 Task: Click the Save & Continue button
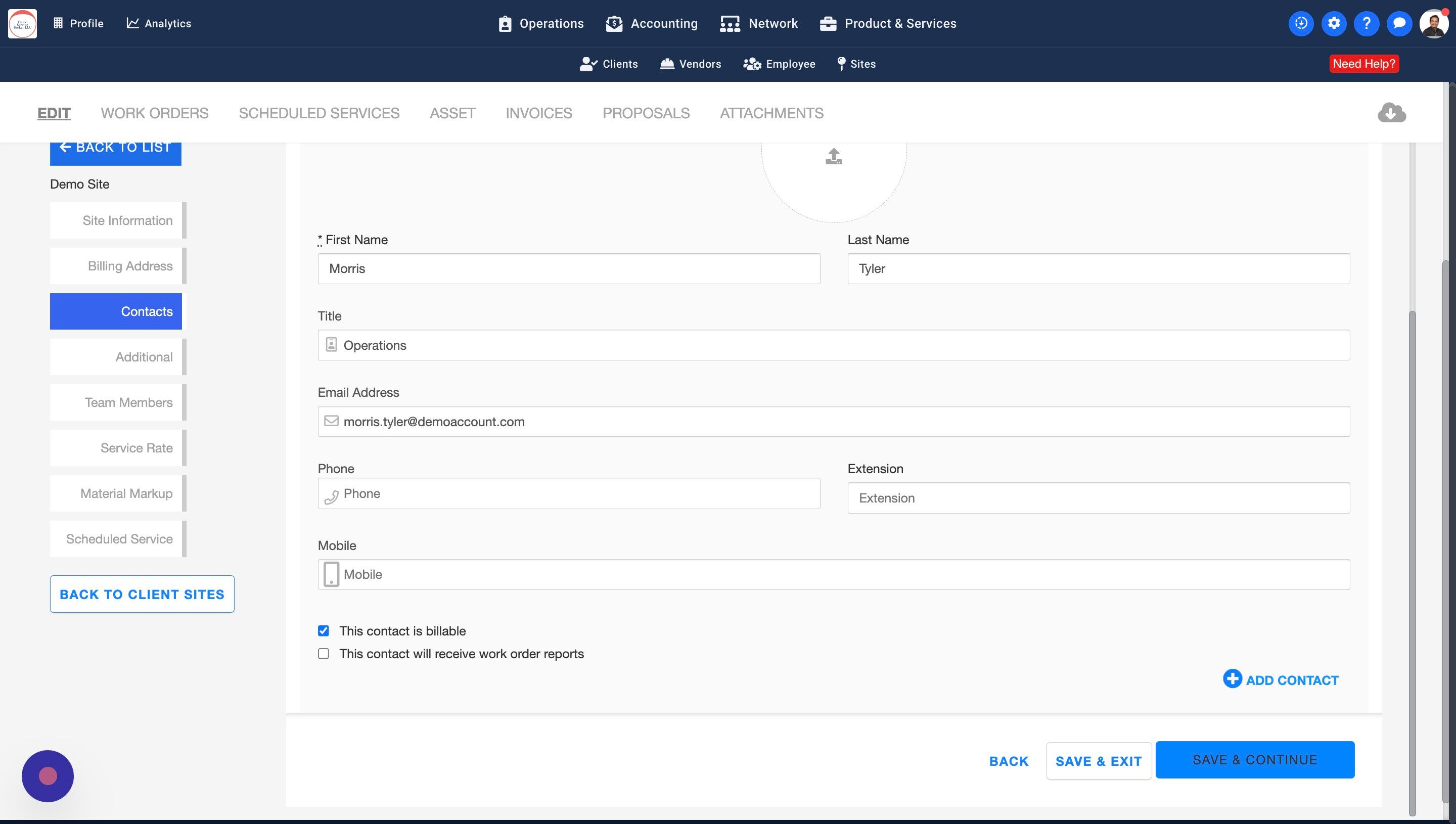point(1255,759)
